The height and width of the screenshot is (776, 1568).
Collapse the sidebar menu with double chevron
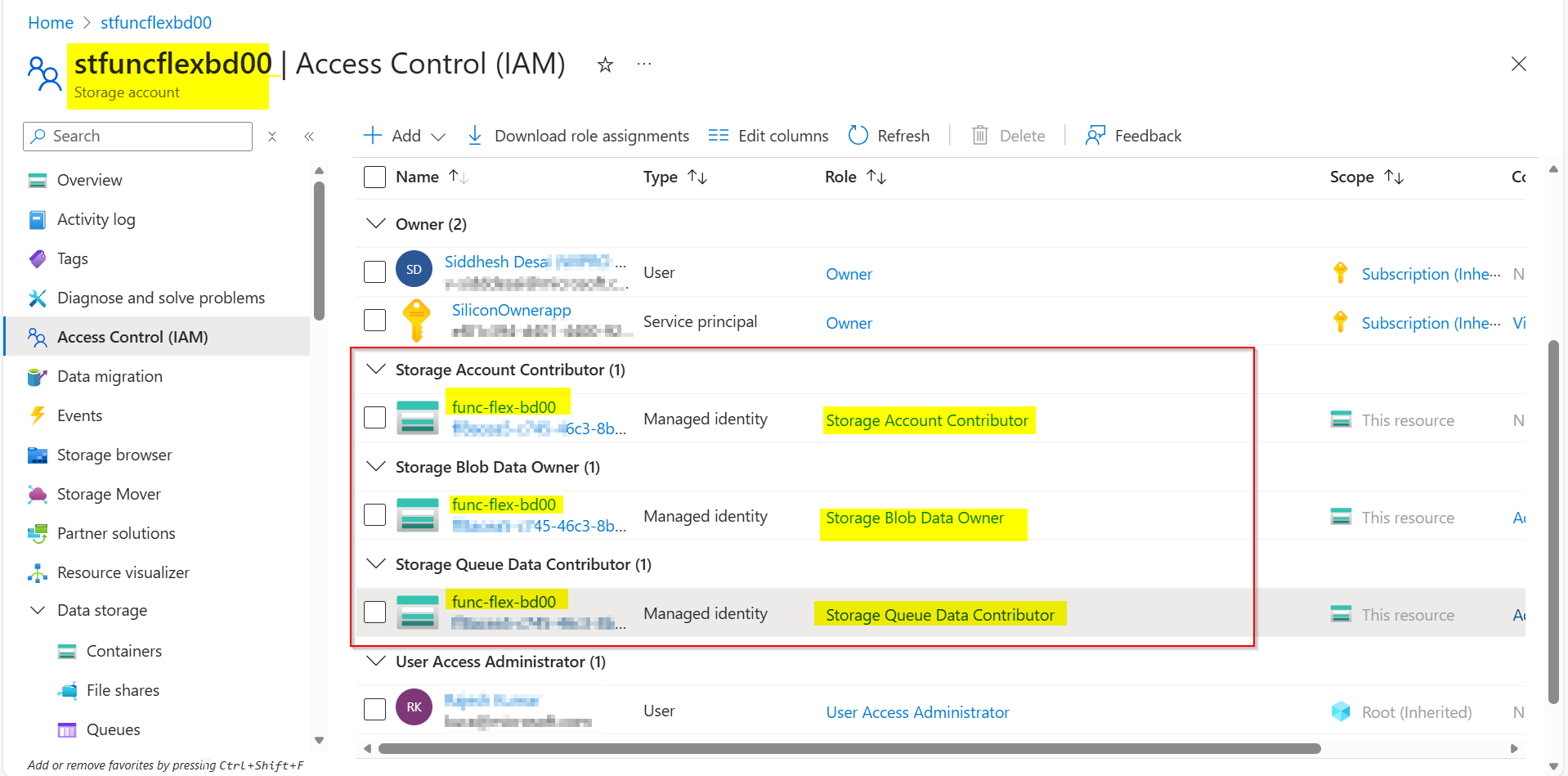tap(309, 137)
